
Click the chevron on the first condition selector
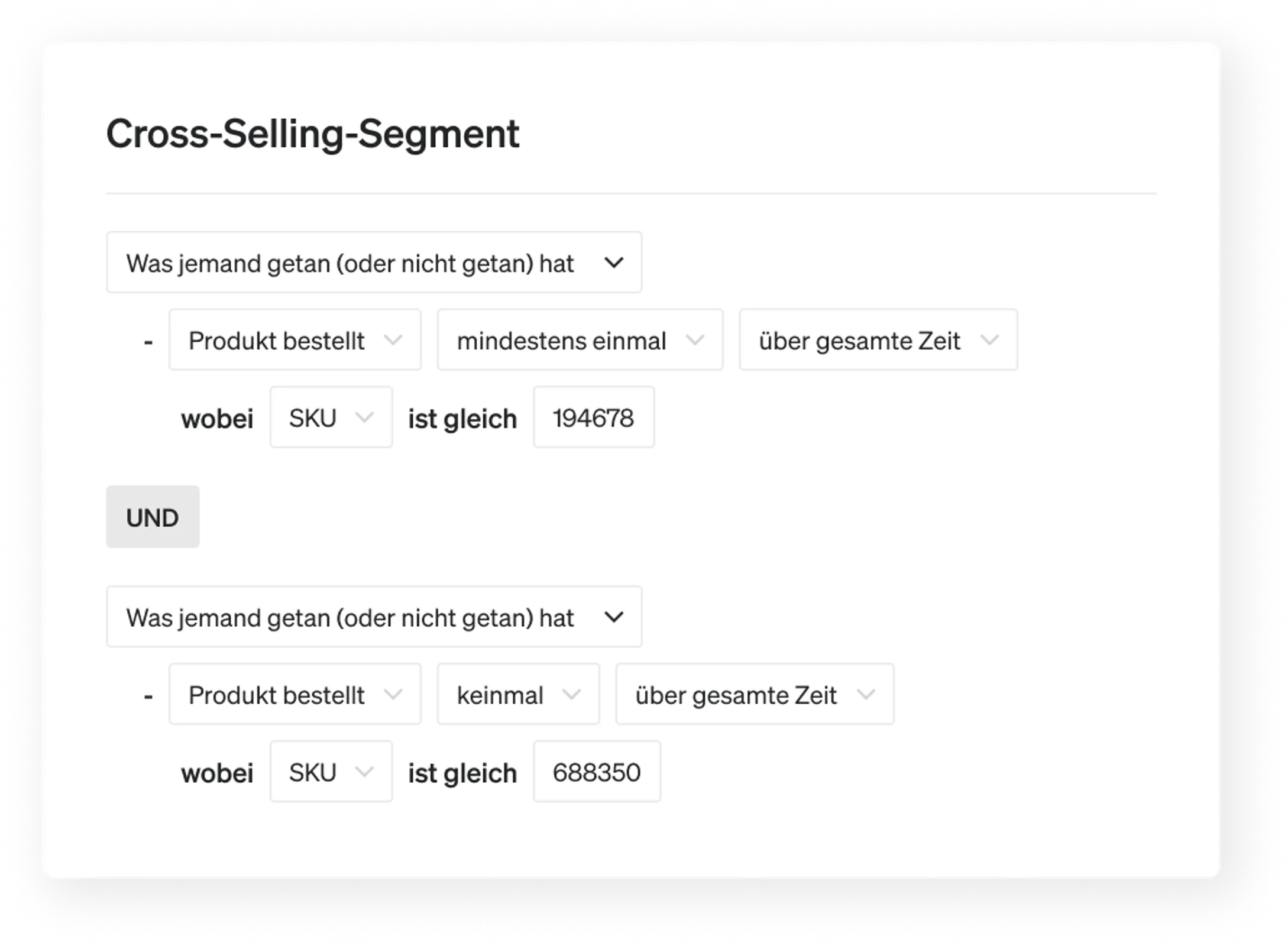(x=615, y=263)
